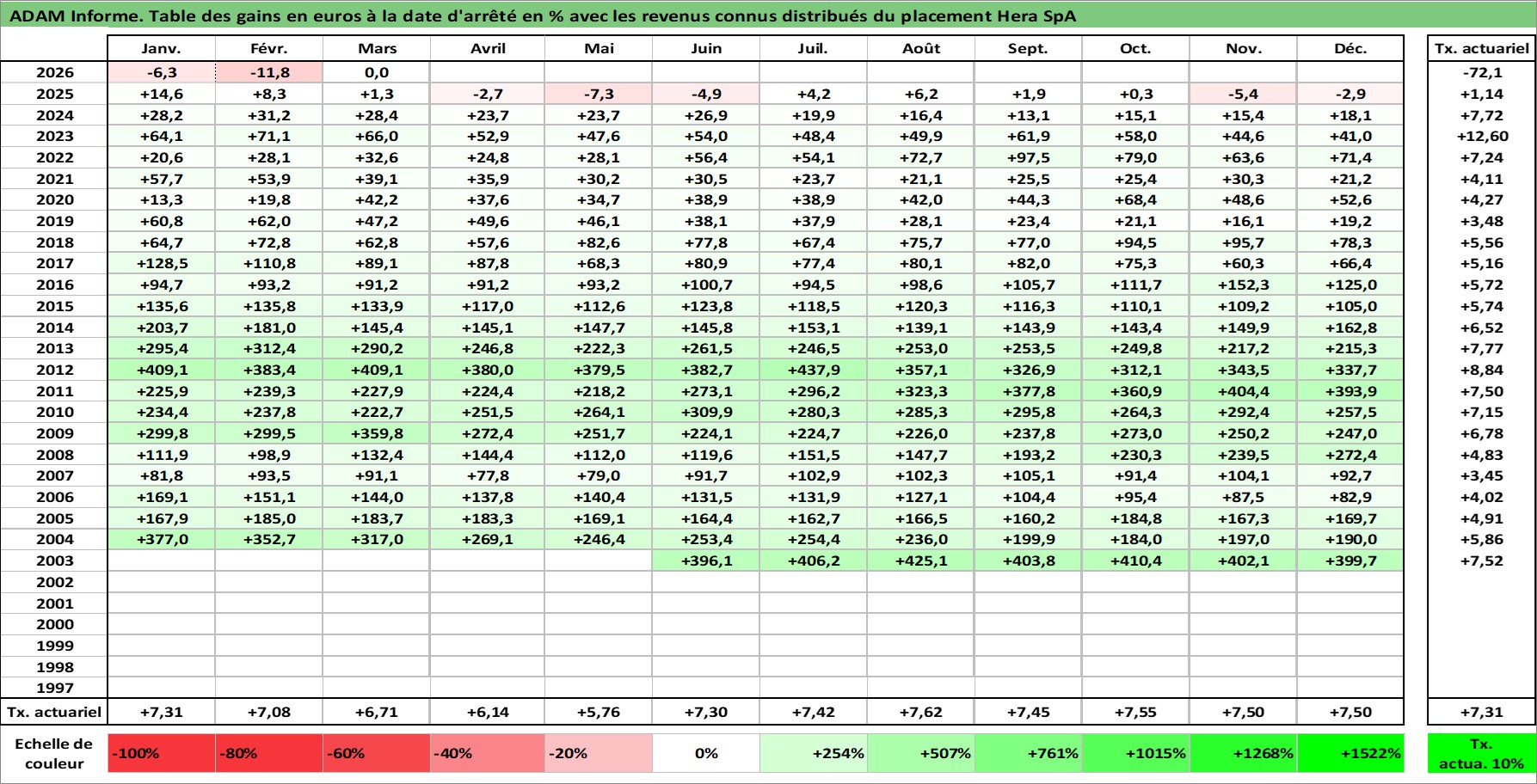Select the 2026 year row label

click(54, 72)
